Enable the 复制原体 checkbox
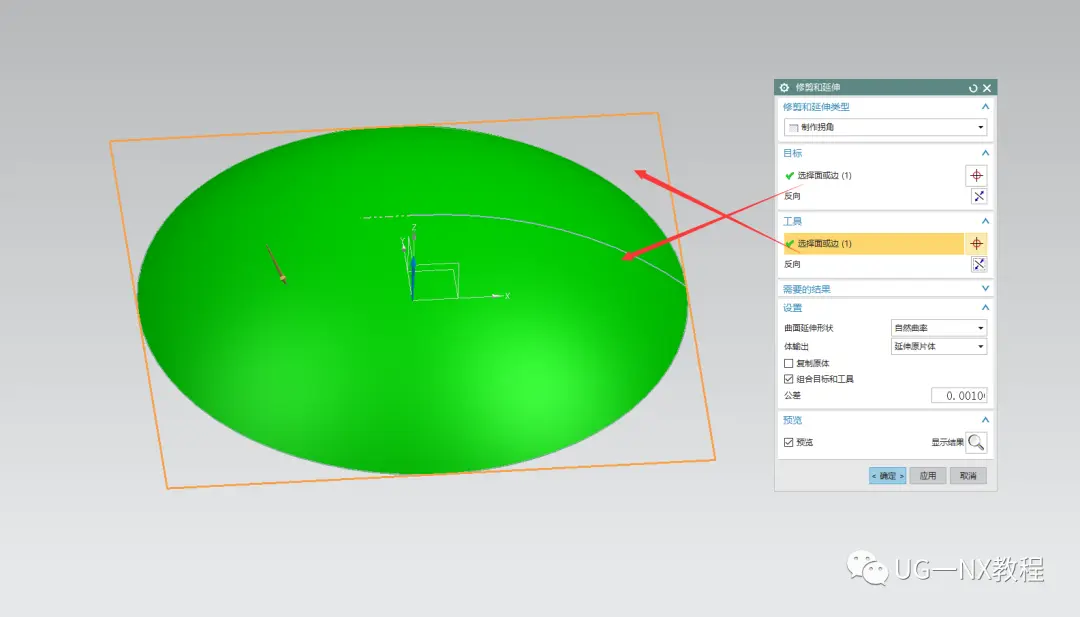1080x617 pixels. pyautogui.click(x=789, y=363)
